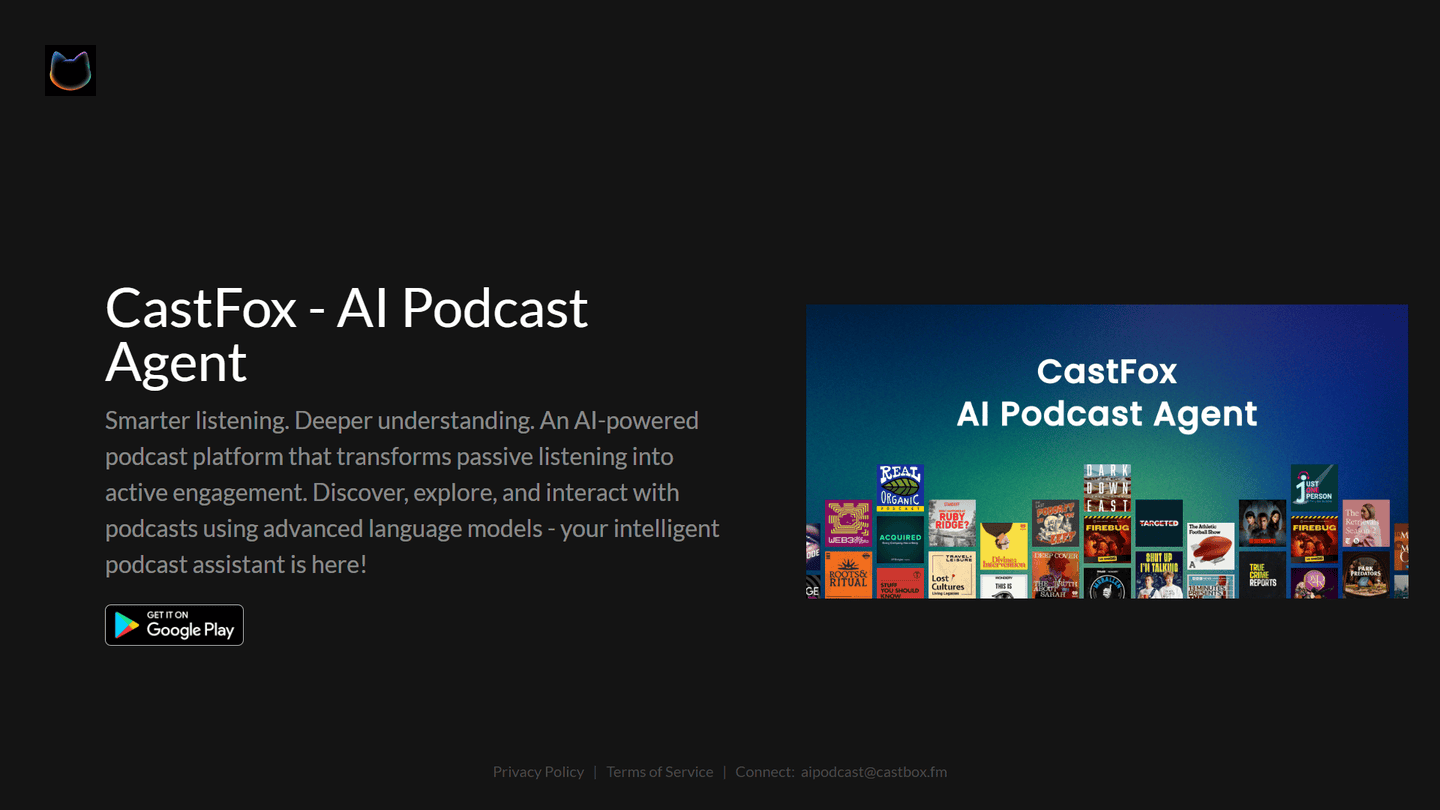Open the Get it on Google Play badge
Viewport: 1440px width, 810px height.
click(174, 625)
